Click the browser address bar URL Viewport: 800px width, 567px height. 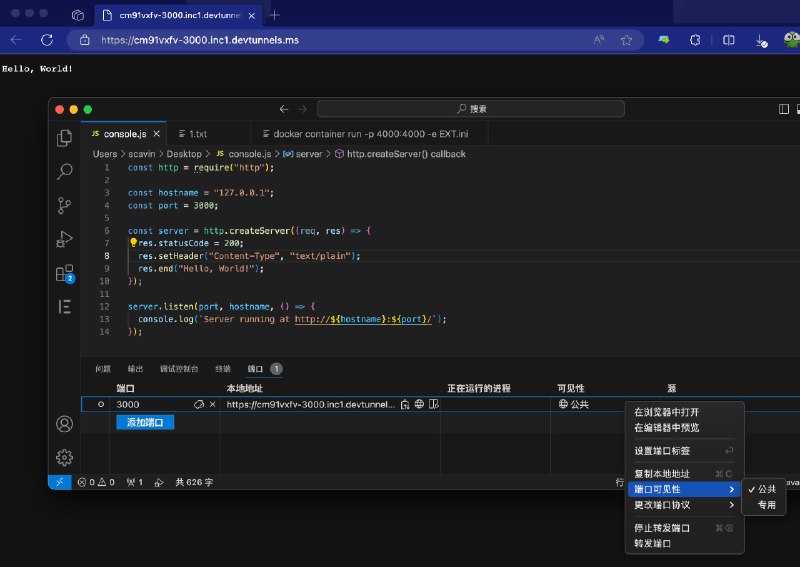pyautogui.click(x=200, y=40)
